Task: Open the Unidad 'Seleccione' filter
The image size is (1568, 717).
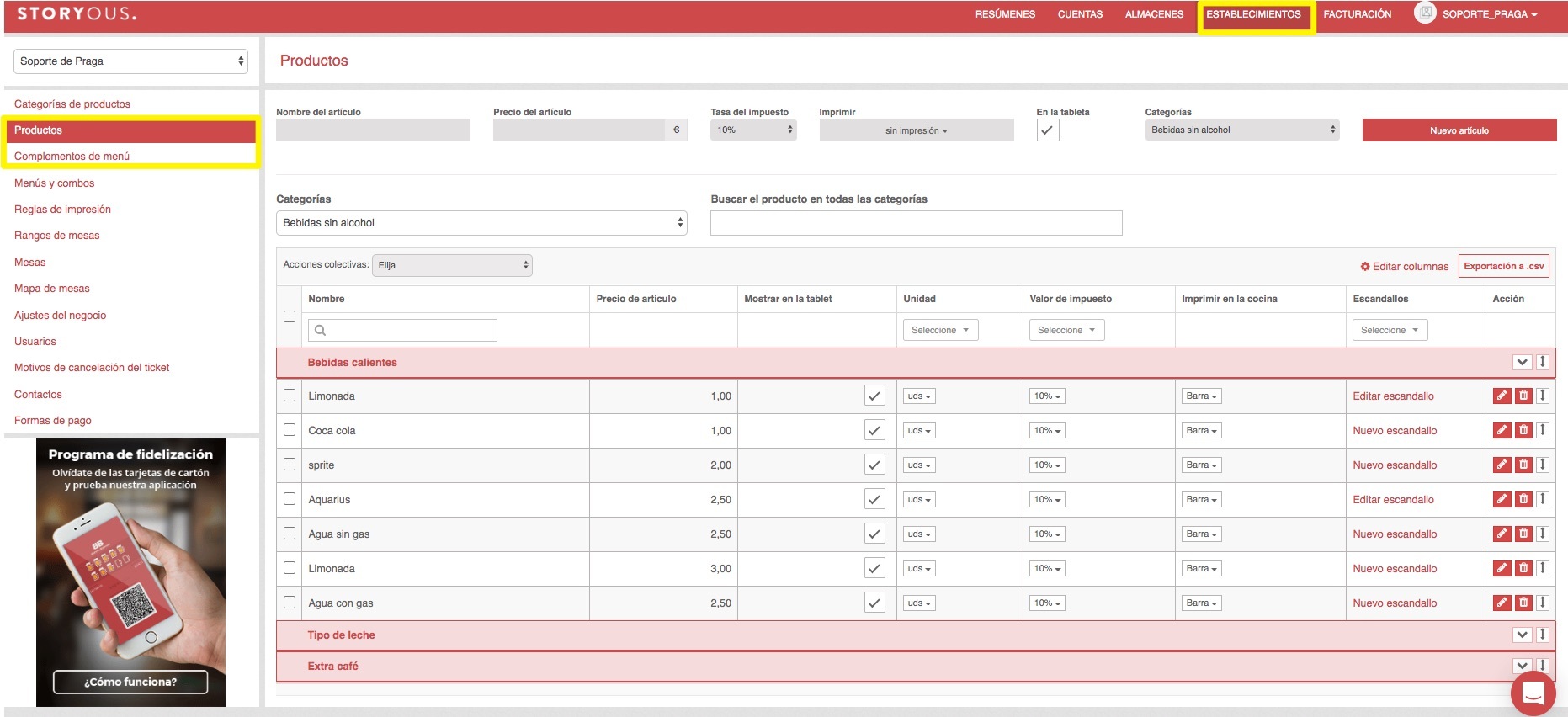Action: tap(940, 330)
